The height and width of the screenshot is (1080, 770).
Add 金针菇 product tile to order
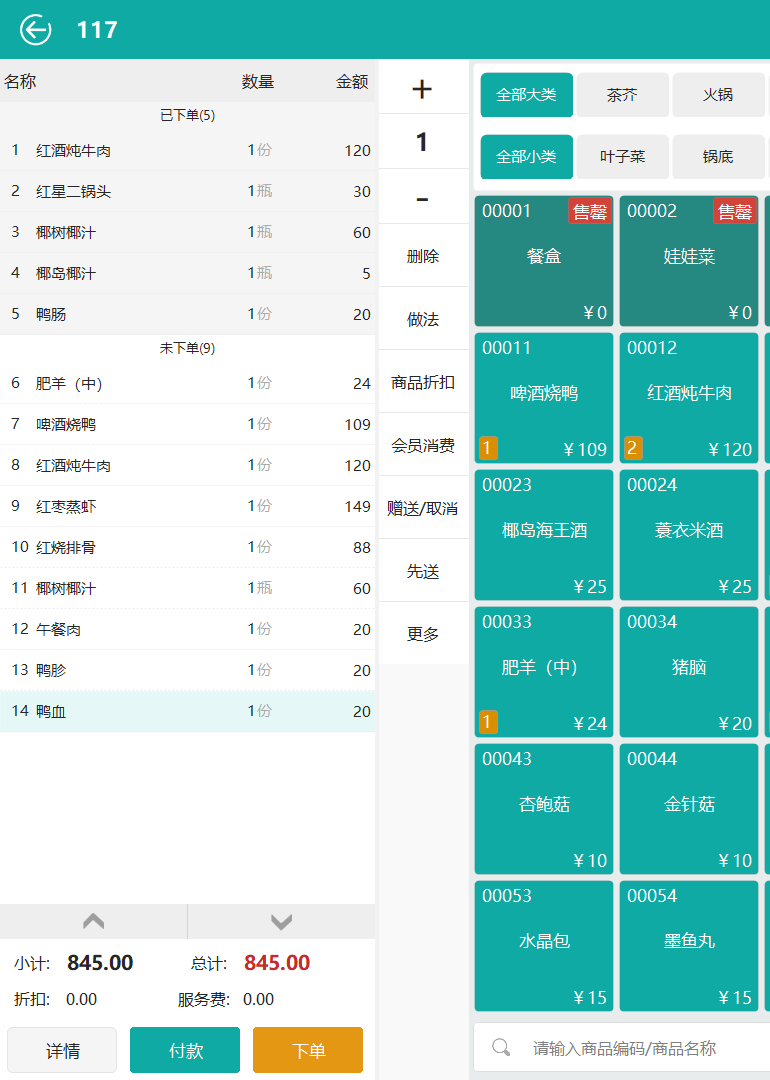(x=689, y=809)
